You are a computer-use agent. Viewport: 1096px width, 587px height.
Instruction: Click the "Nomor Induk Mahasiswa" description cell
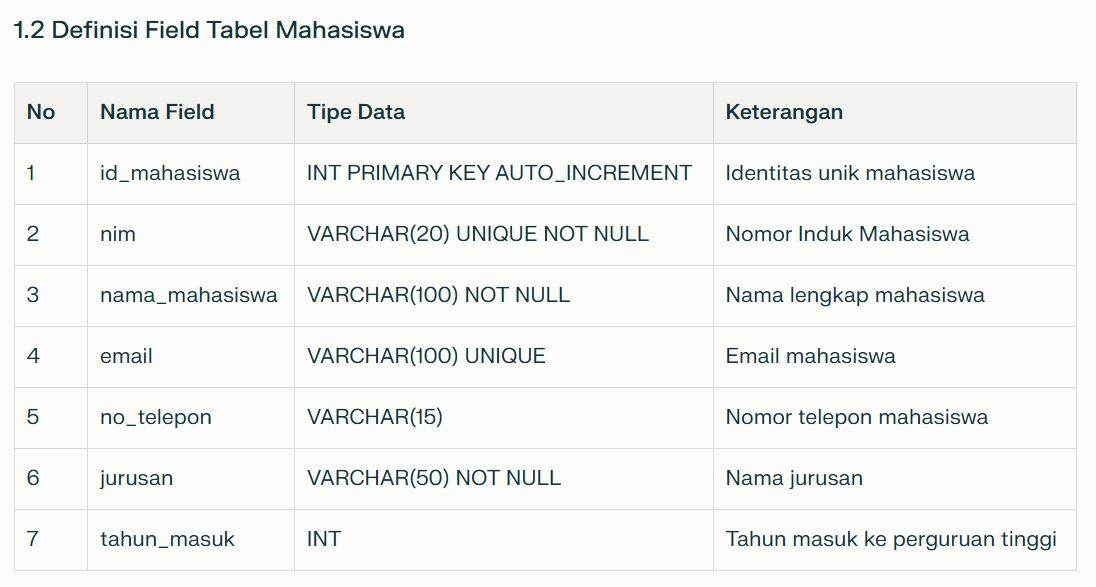pyautogui.click(x=847, y=234)
